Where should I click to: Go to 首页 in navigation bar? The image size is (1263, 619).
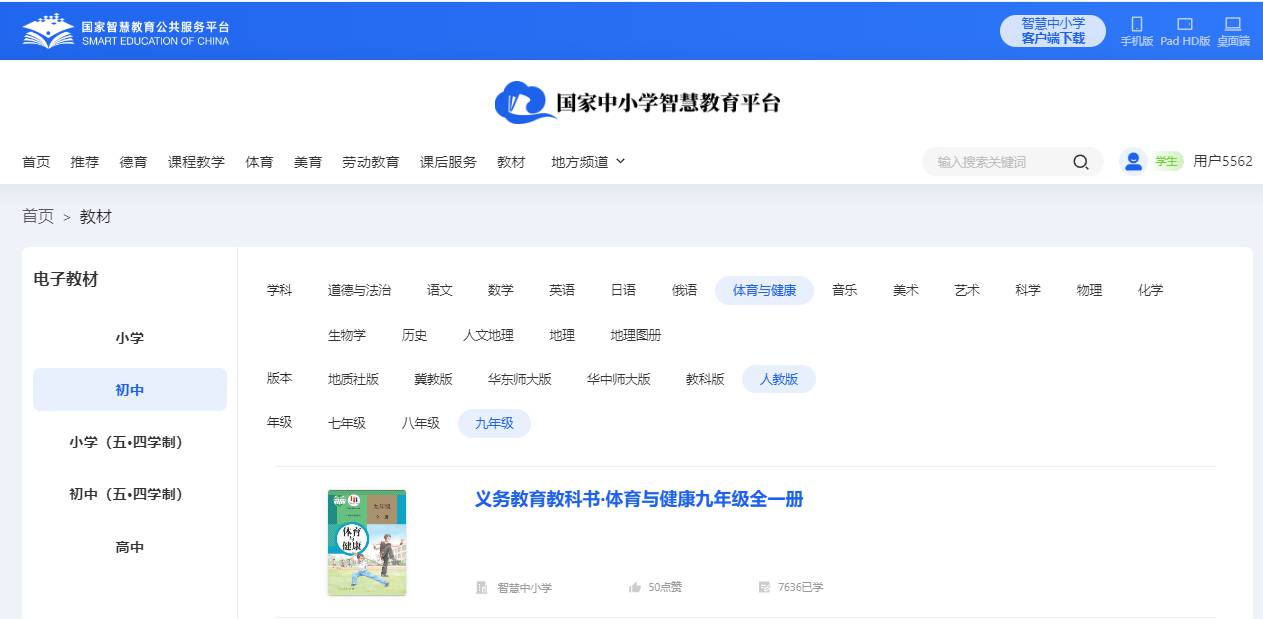[36, 162]
